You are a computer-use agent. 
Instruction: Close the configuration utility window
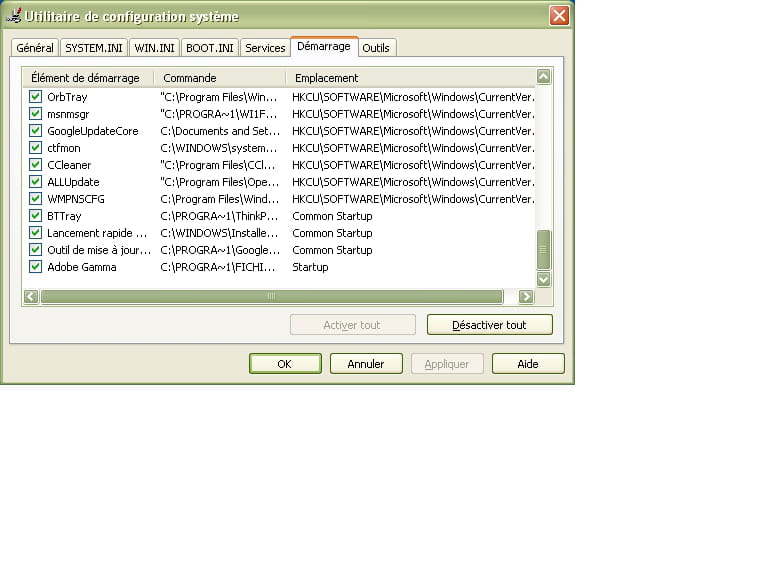[x=559, y=15]
